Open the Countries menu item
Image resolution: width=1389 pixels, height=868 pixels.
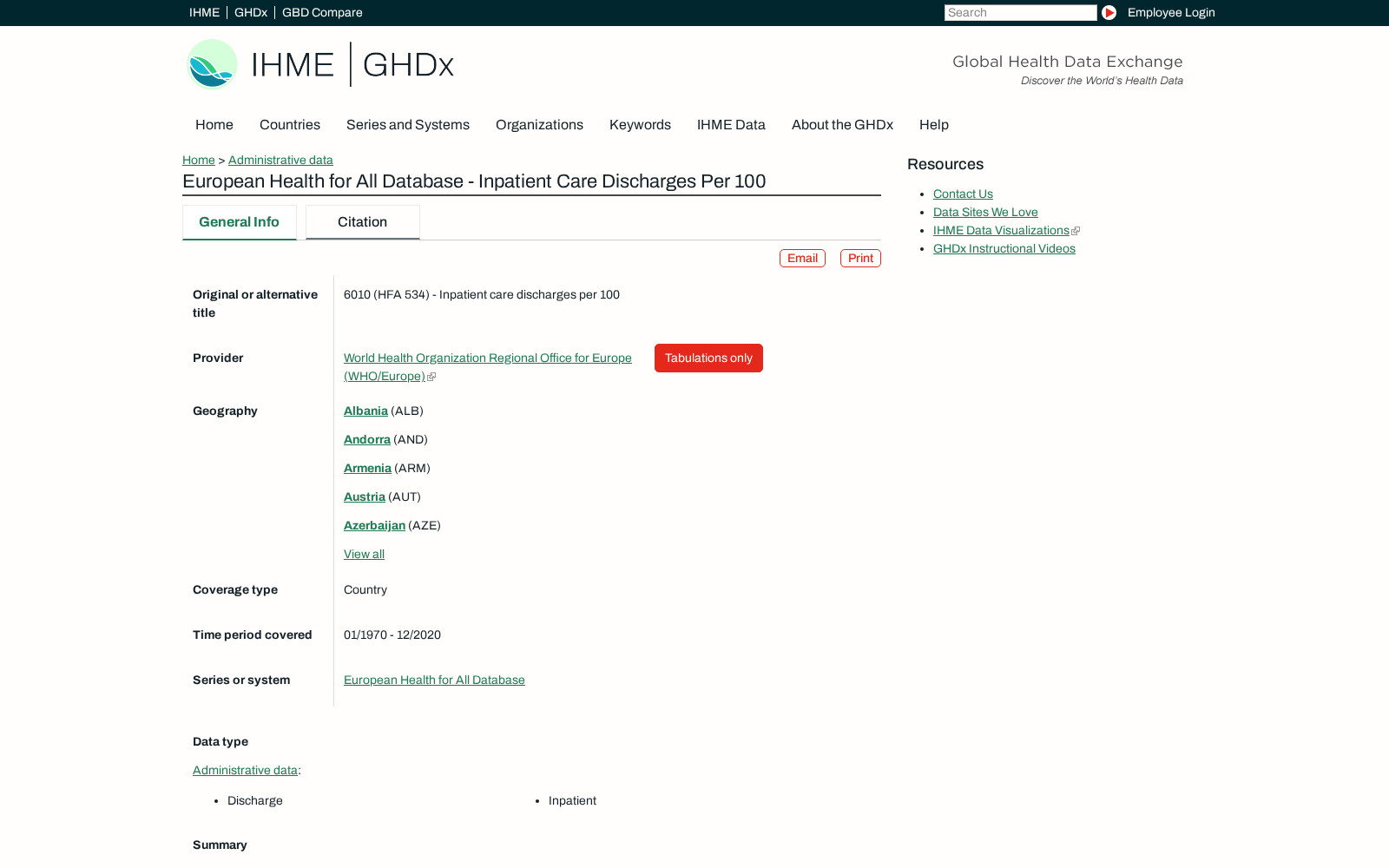(290, 124)
